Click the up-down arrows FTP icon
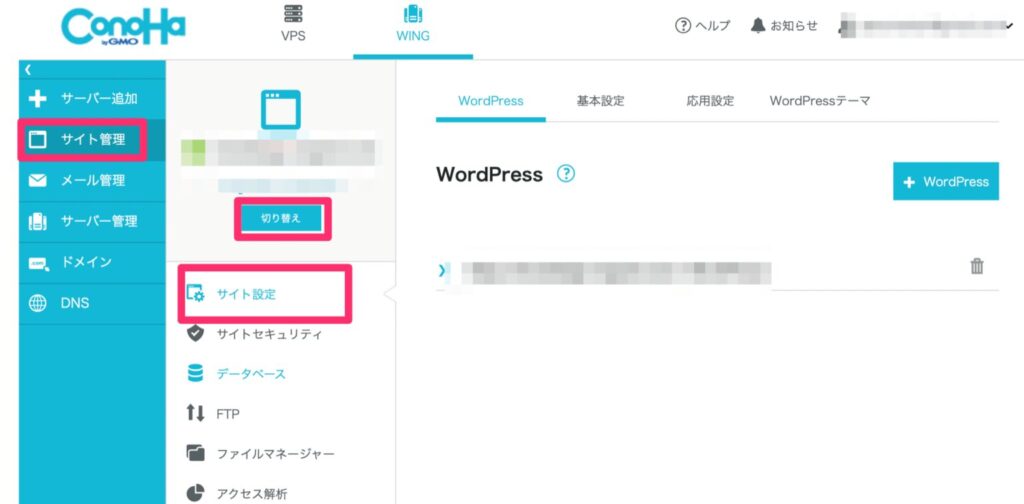The image size is (1024, 504). tap(195, 413)
